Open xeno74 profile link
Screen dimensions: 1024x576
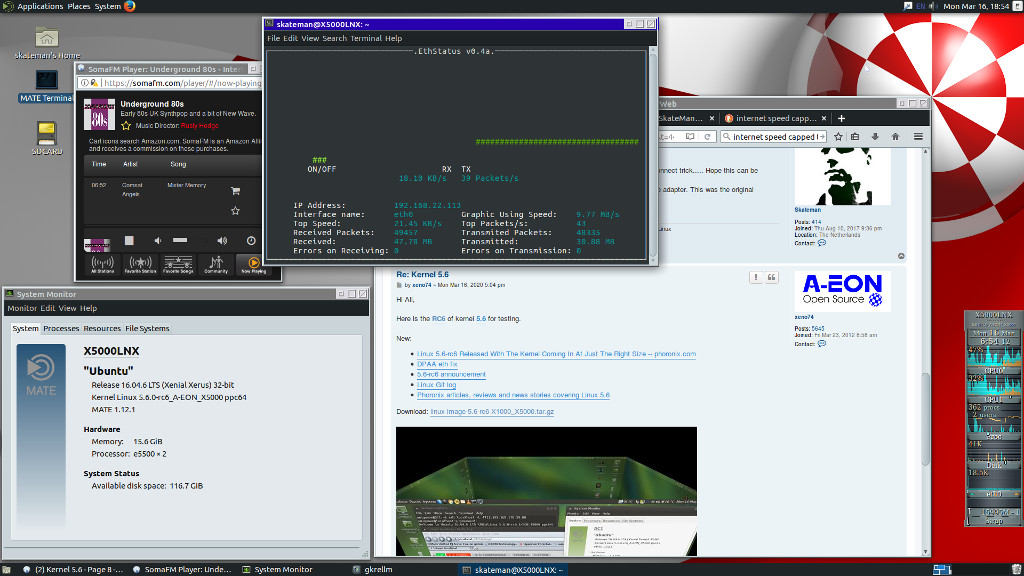[x=804, y=317]
